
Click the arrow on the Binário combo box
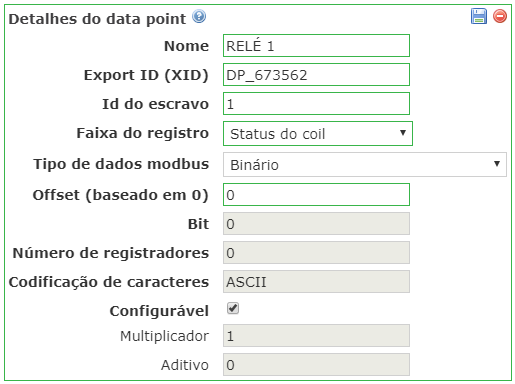[x=497, y=164]
